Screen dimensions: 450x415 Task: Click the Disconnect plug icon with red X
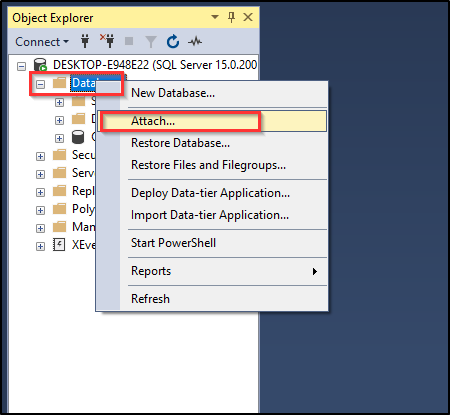[107, 41]
